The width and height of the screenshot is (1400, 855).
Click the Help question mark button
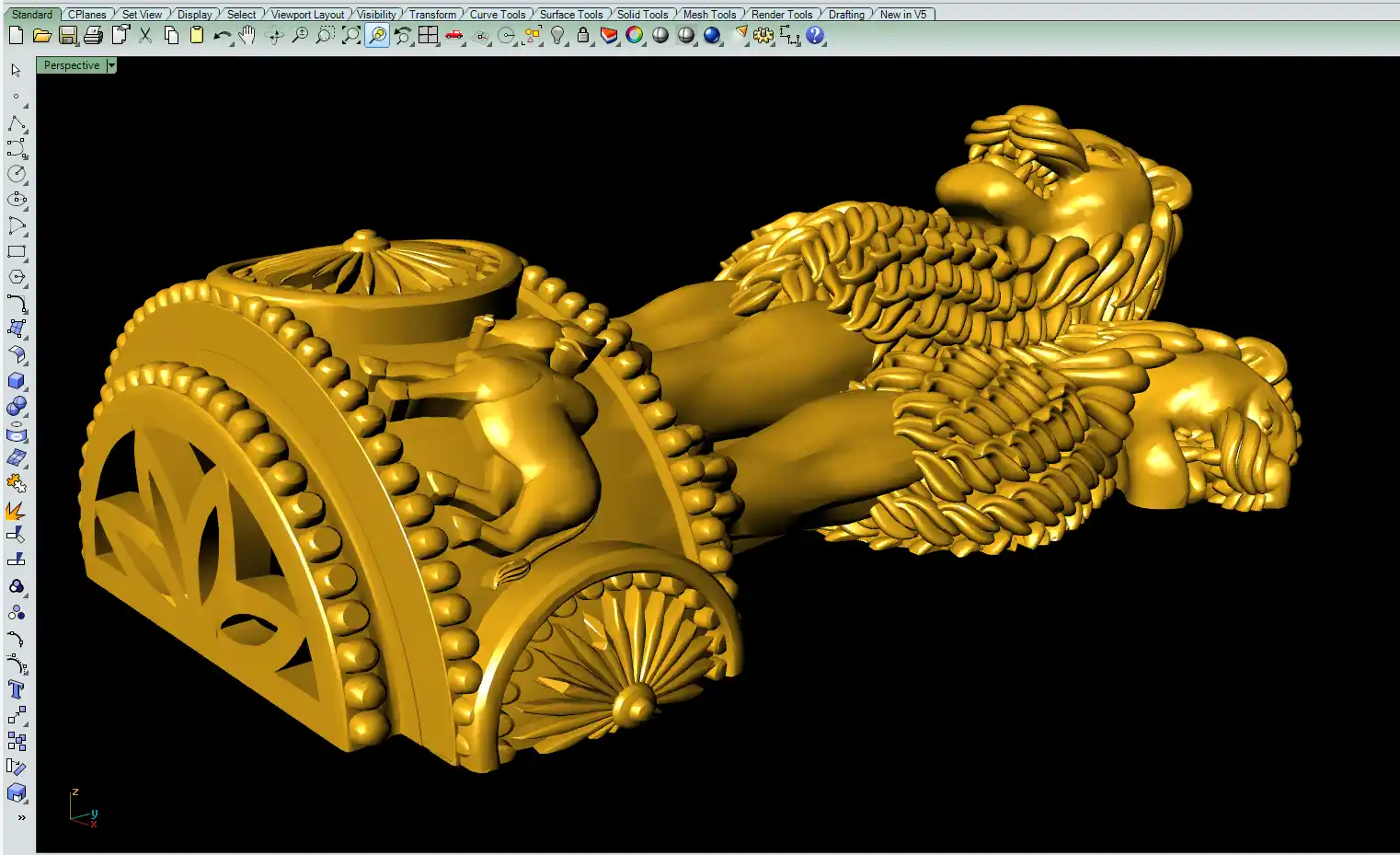[815, 36]
